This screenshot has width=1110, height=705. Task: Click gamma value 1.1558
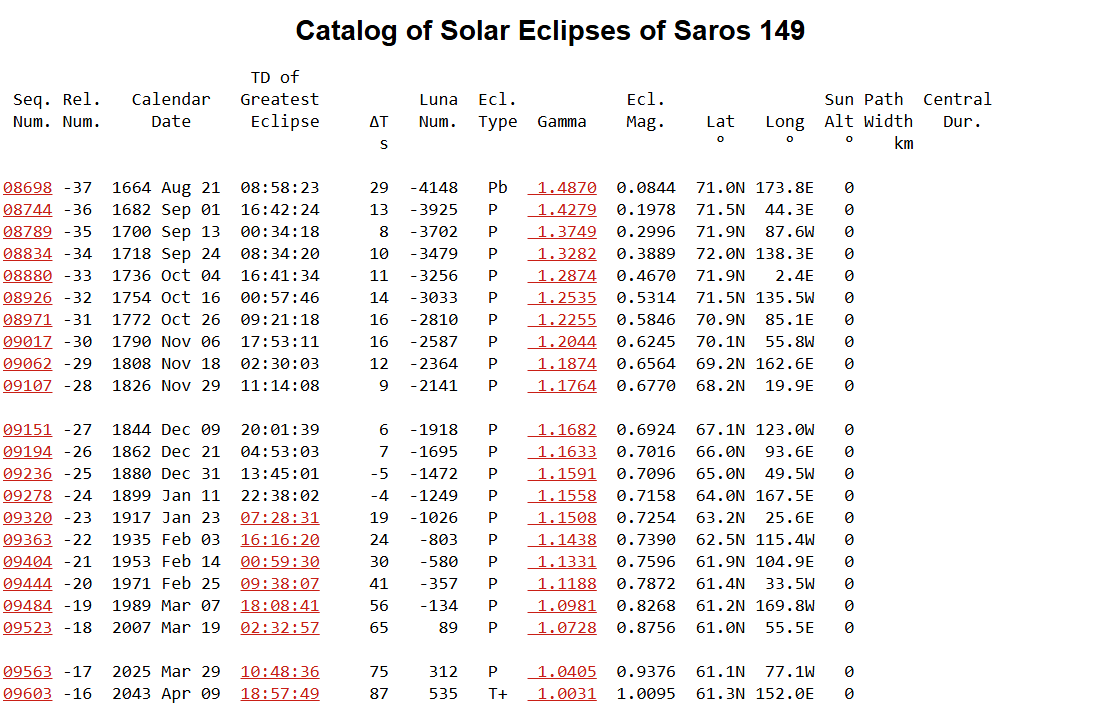562,495
